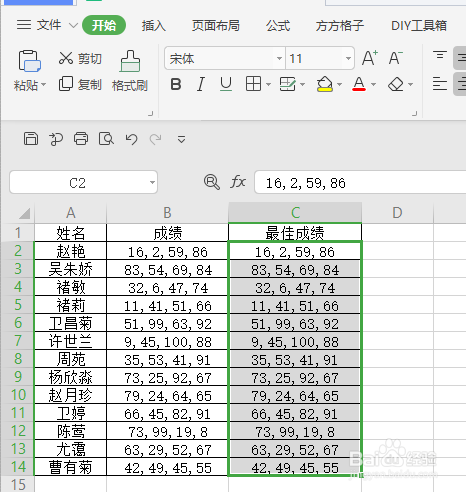
Task: Click the eraser clear formatting icon
Action: pyautogui.click(x=396, y=84)
